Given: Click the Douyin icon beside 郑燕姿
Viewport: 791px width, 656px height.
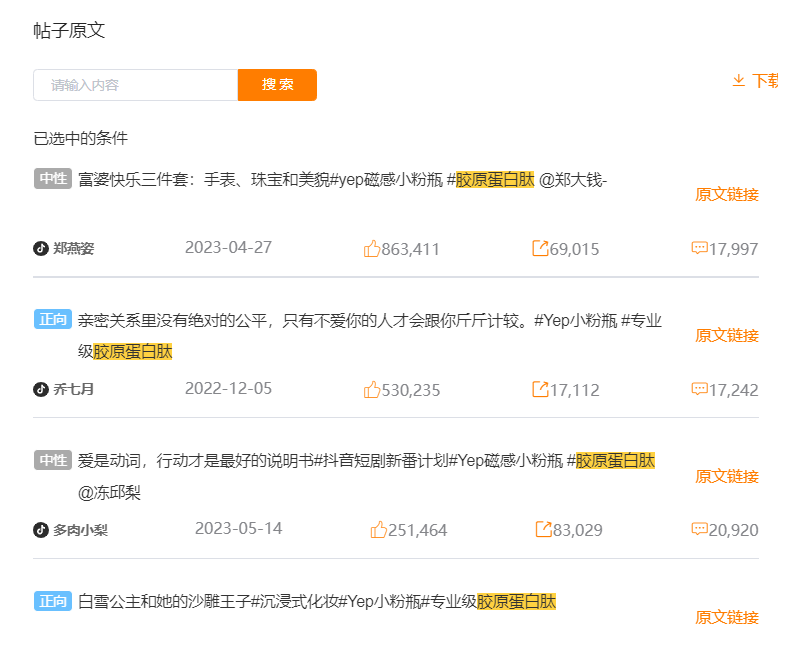Looking at the screenshot, I should (x=41, y=248).
